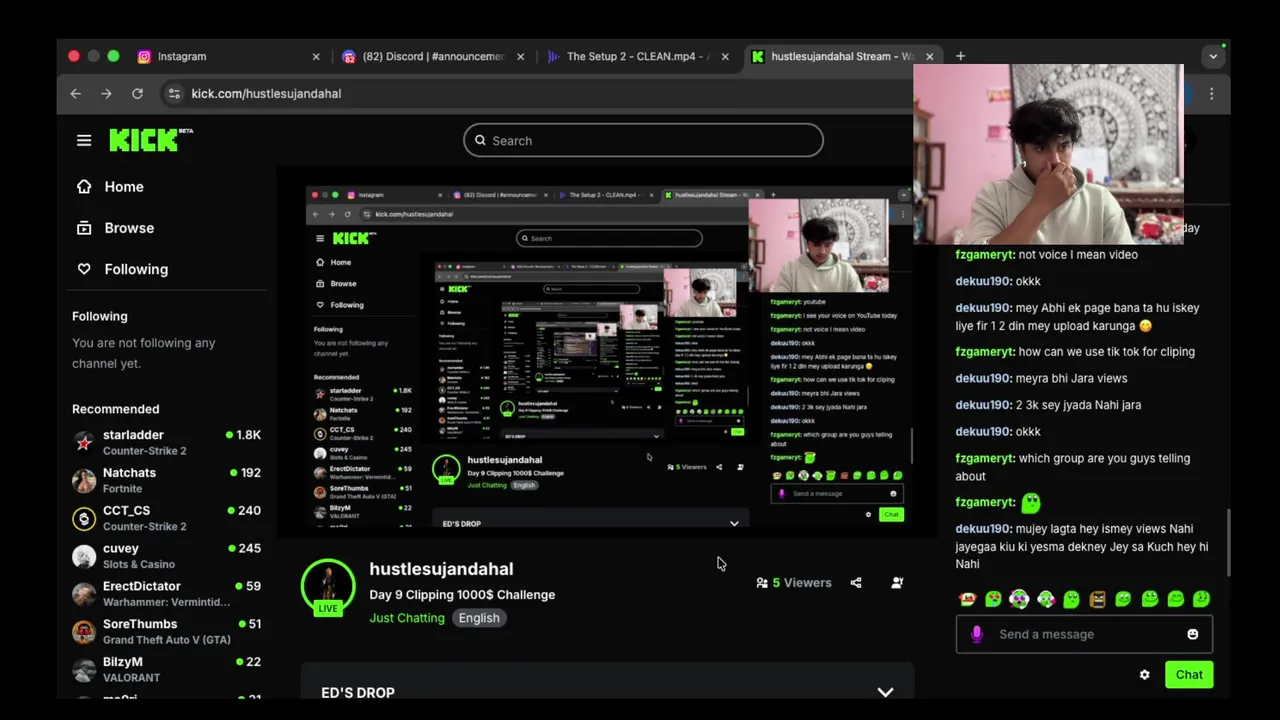This screenshot has width=1280, height=720.
Task: Click the browser address bar URL
Action: coord(266,93)
